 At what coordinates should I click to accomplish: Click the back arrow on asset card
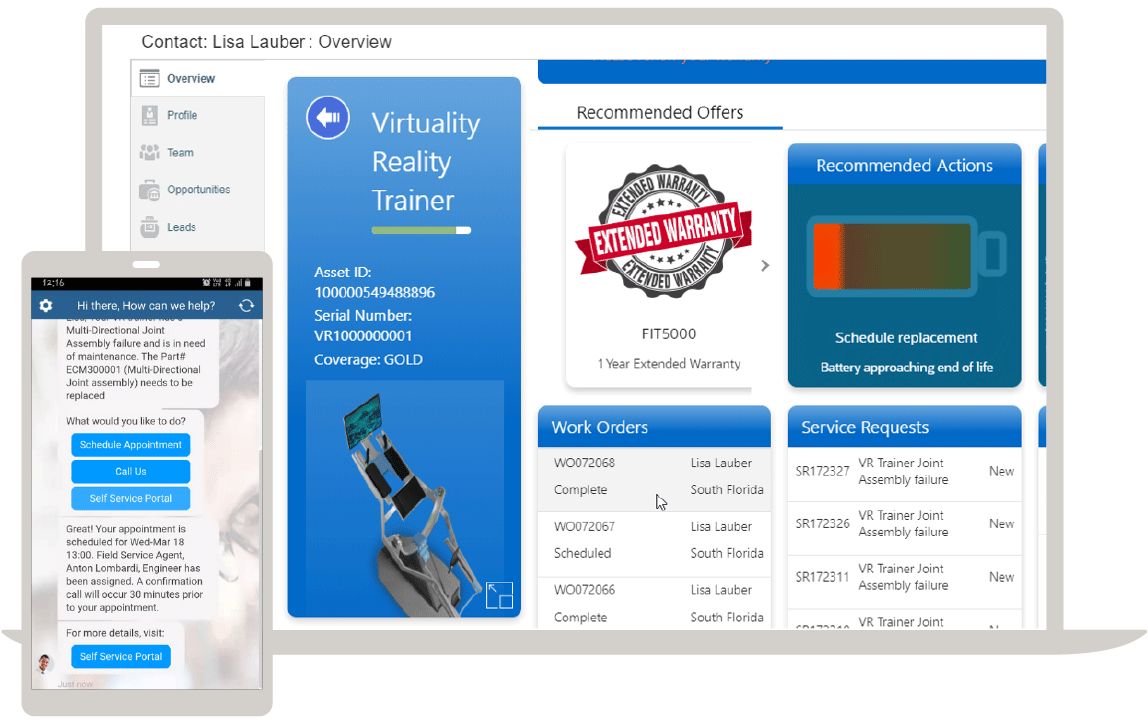pyautogui.click(x=327, y=118)
